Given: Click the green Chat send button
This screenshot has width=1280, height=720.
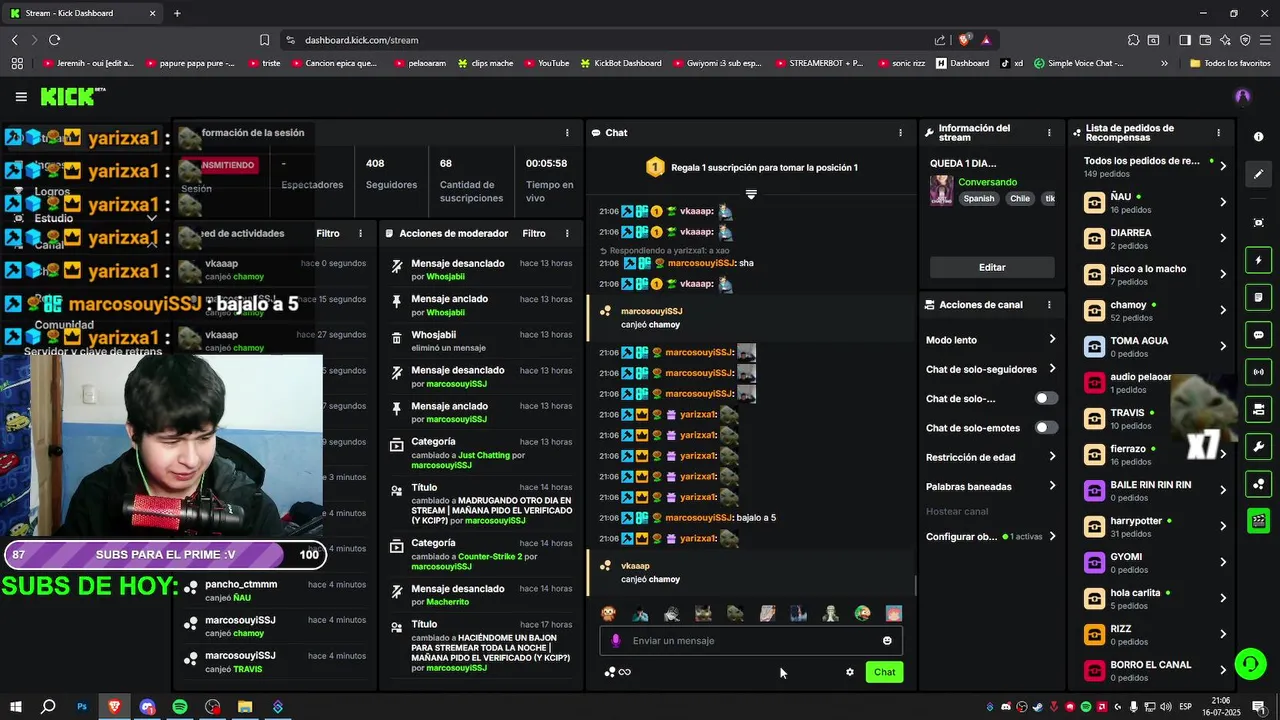Looking at the screenshot, I should (x=884, y=672).
